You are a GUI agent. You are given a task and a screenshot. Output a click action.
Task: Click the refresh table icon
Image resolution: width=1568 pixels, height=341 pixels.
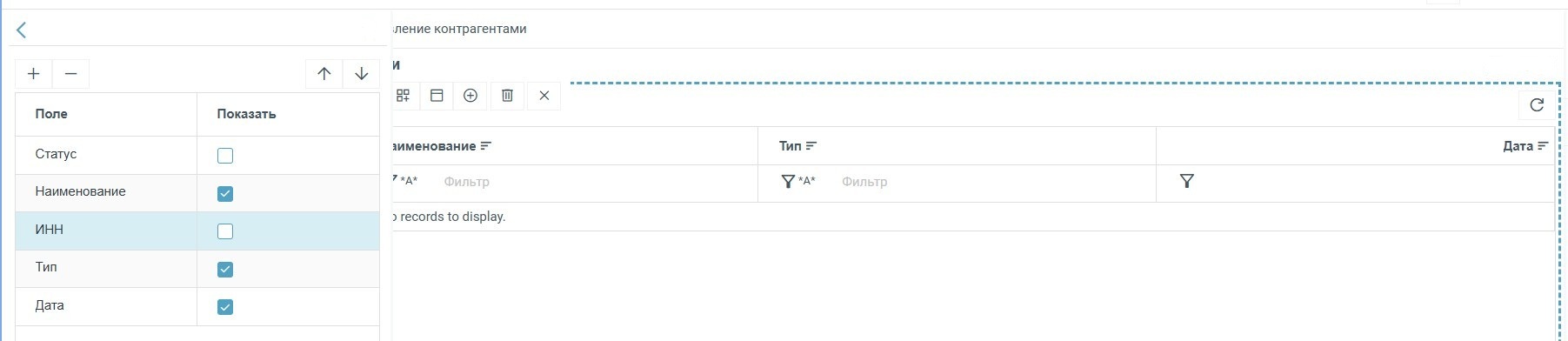1537,105
